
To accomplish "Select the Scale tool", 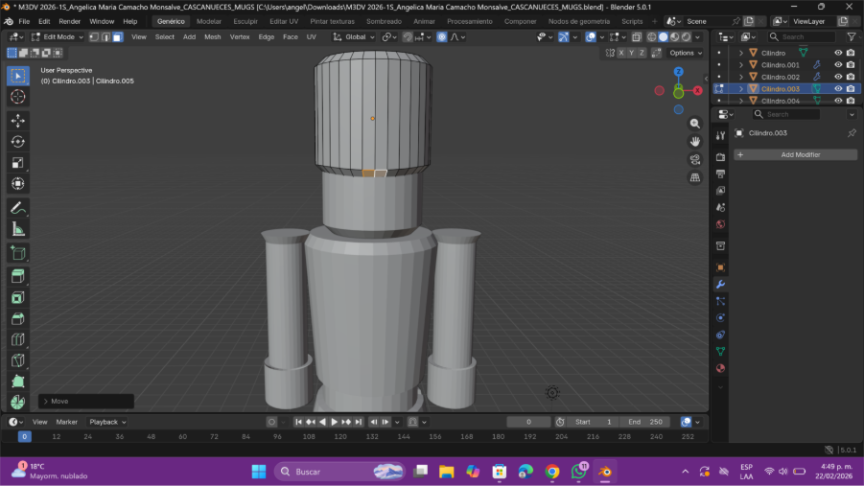I will click(x=18, y=163).
